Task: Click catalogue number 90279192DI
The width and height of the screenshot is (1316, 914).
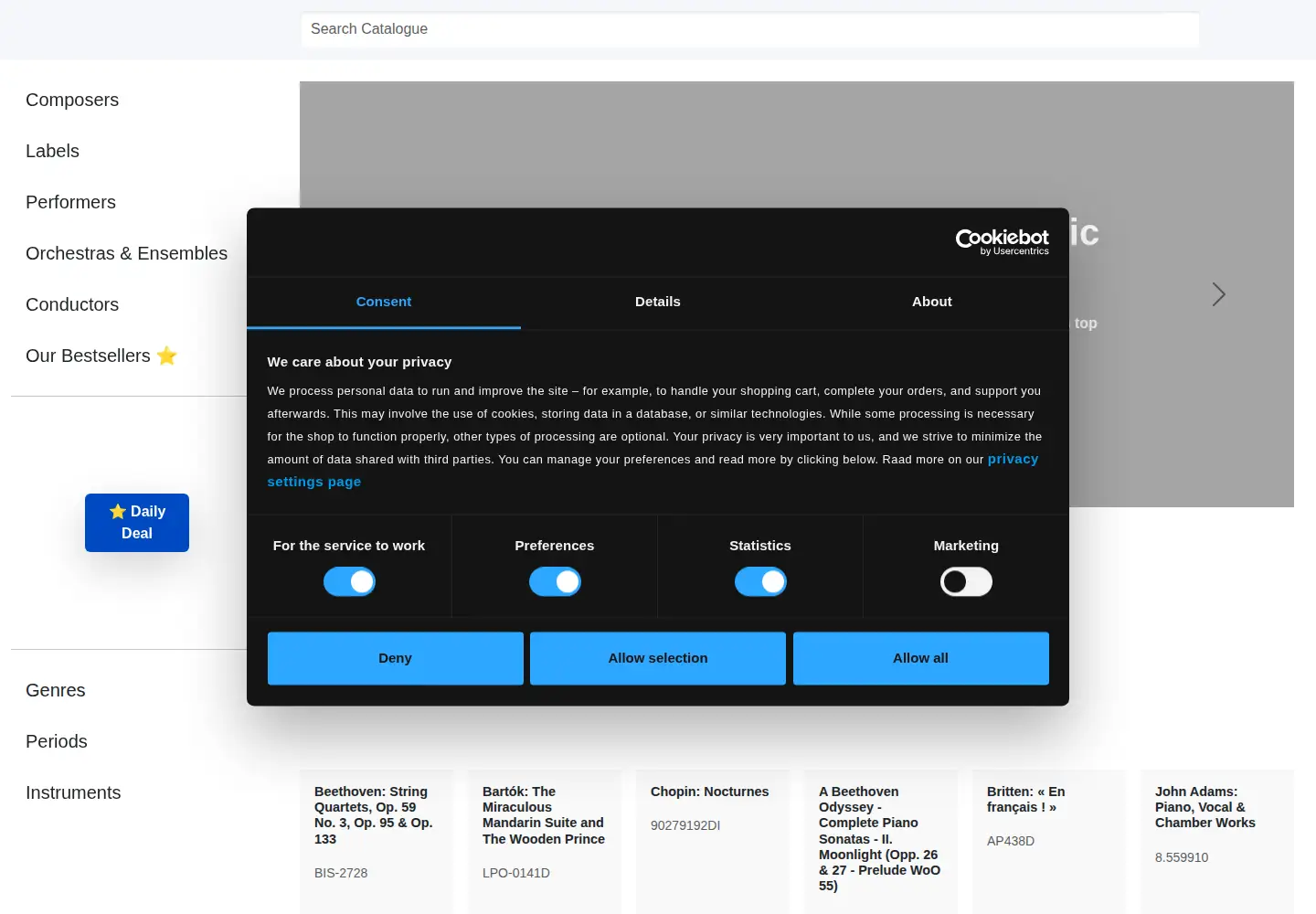Action: pyautogui.click(x=685, y=825)
